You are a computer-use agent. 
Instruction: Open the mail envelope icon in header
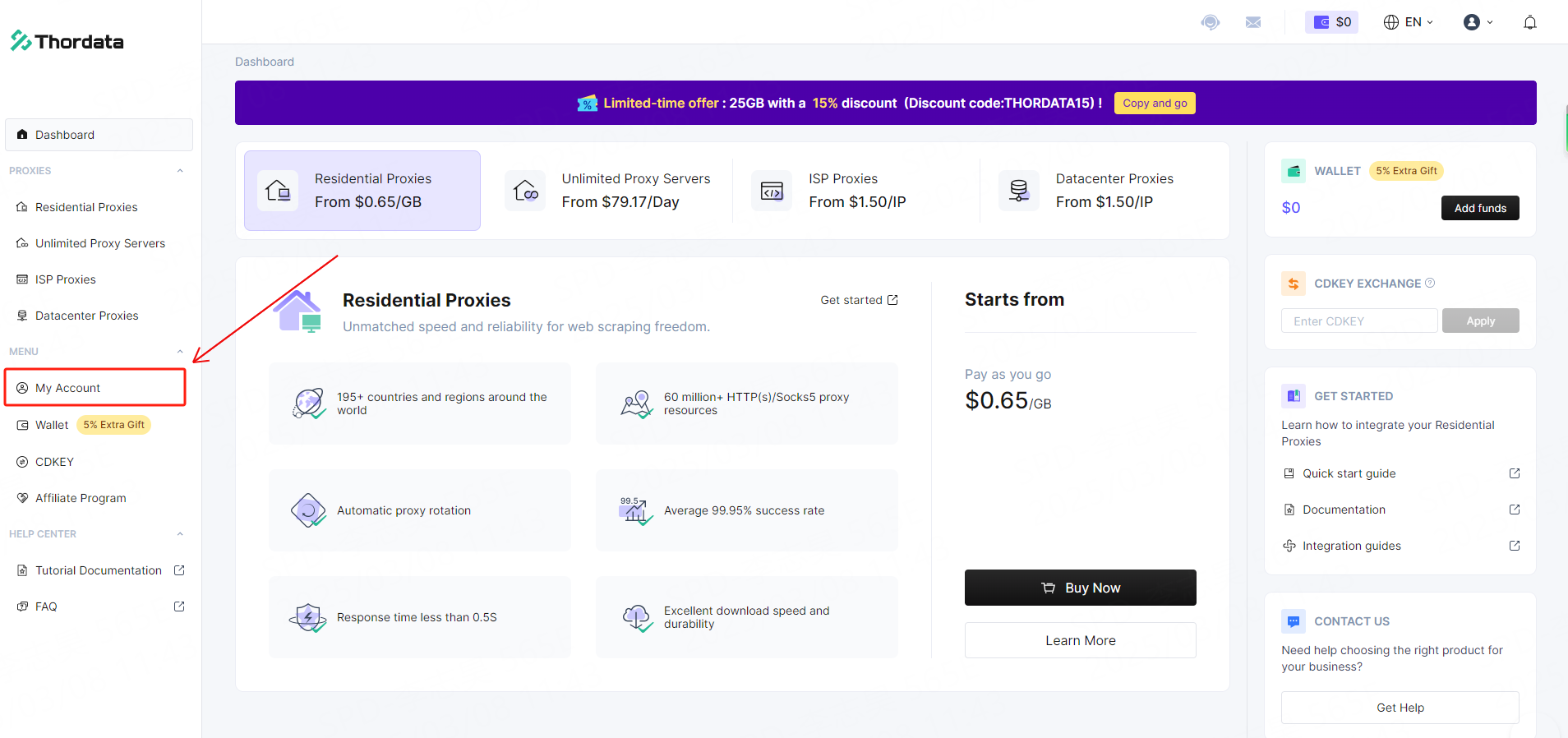click(1252, 22)
